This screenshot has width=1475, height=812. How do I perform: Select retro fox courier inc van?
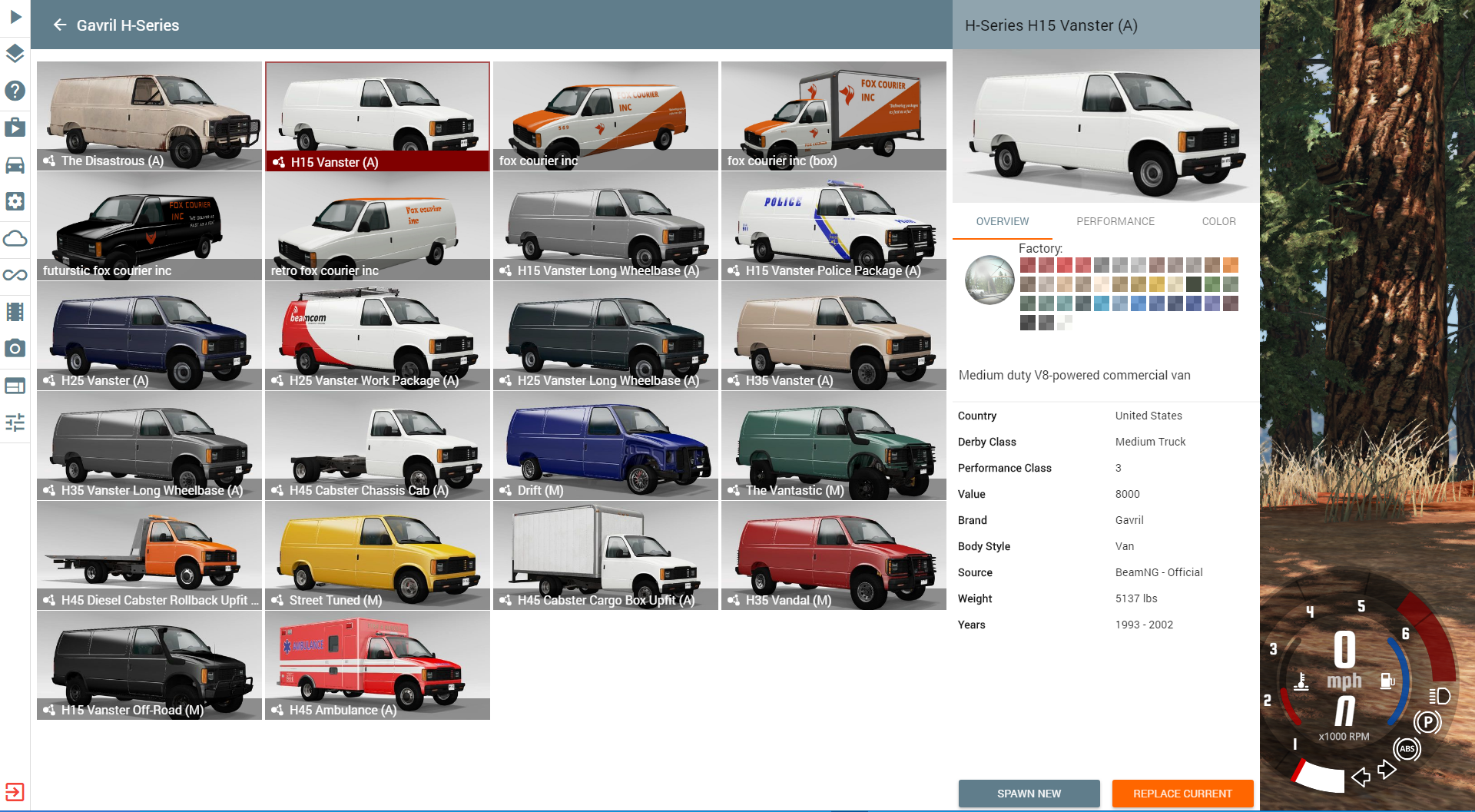pos(377,226)
